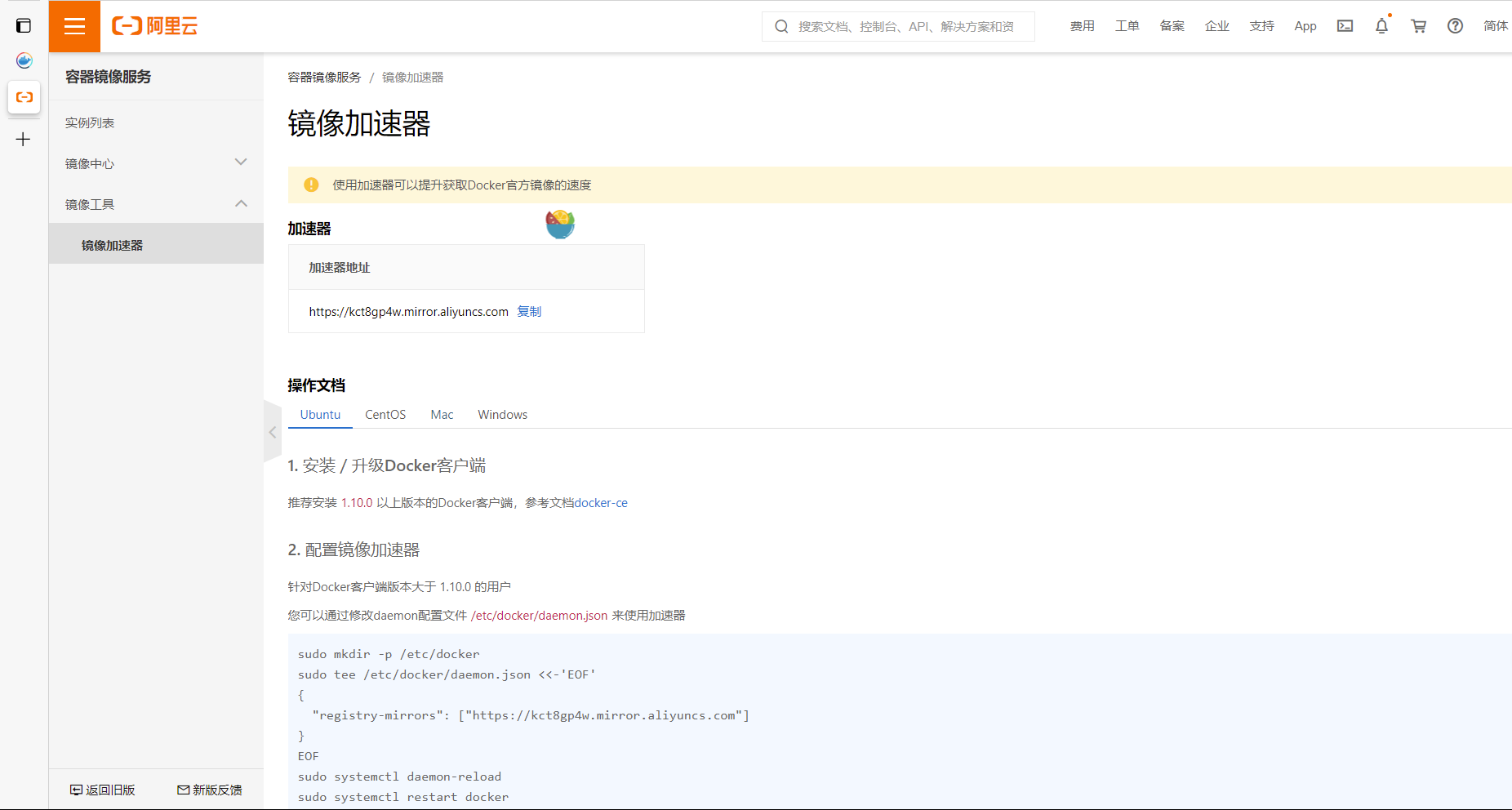Select the Aliyun tab icon in sidebar
1512x810 pixels.
pos(24,97)
